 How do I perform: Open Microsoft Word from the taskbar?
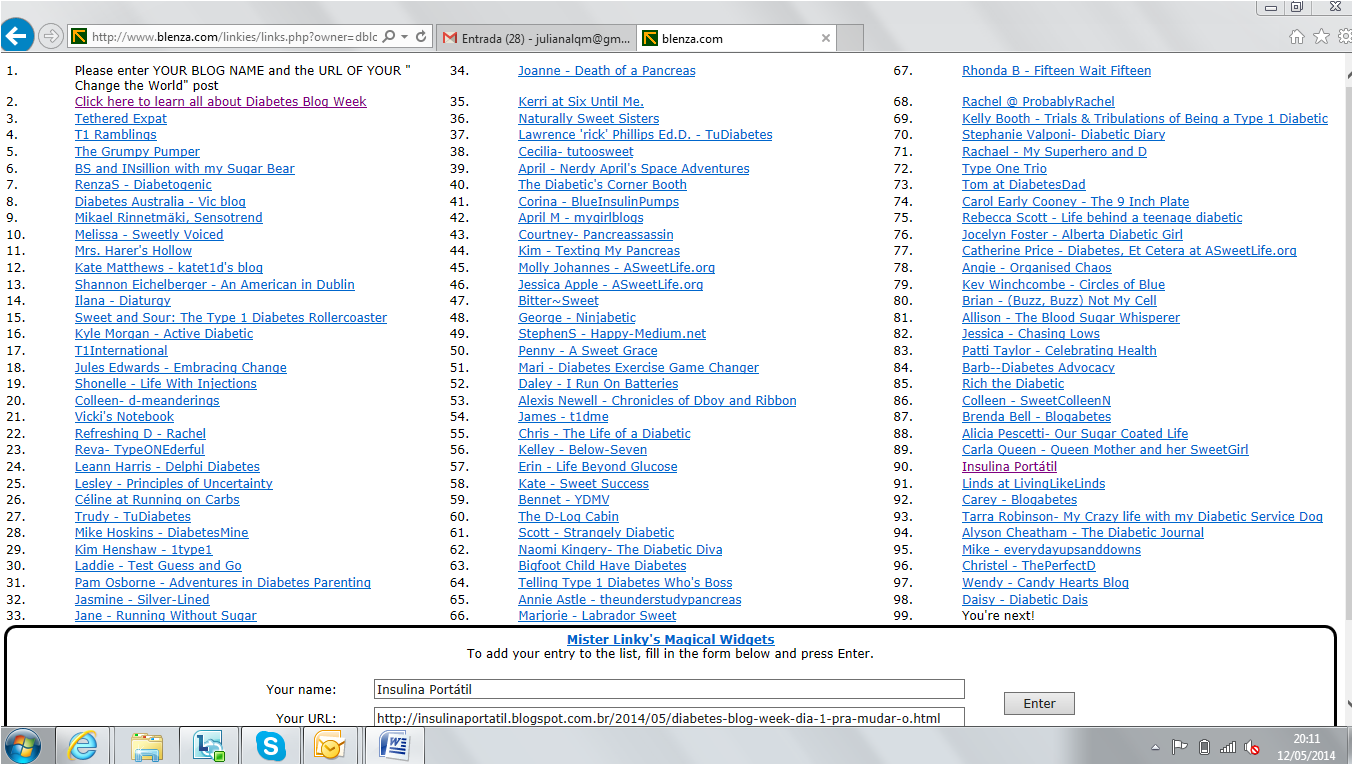[394, 746]
